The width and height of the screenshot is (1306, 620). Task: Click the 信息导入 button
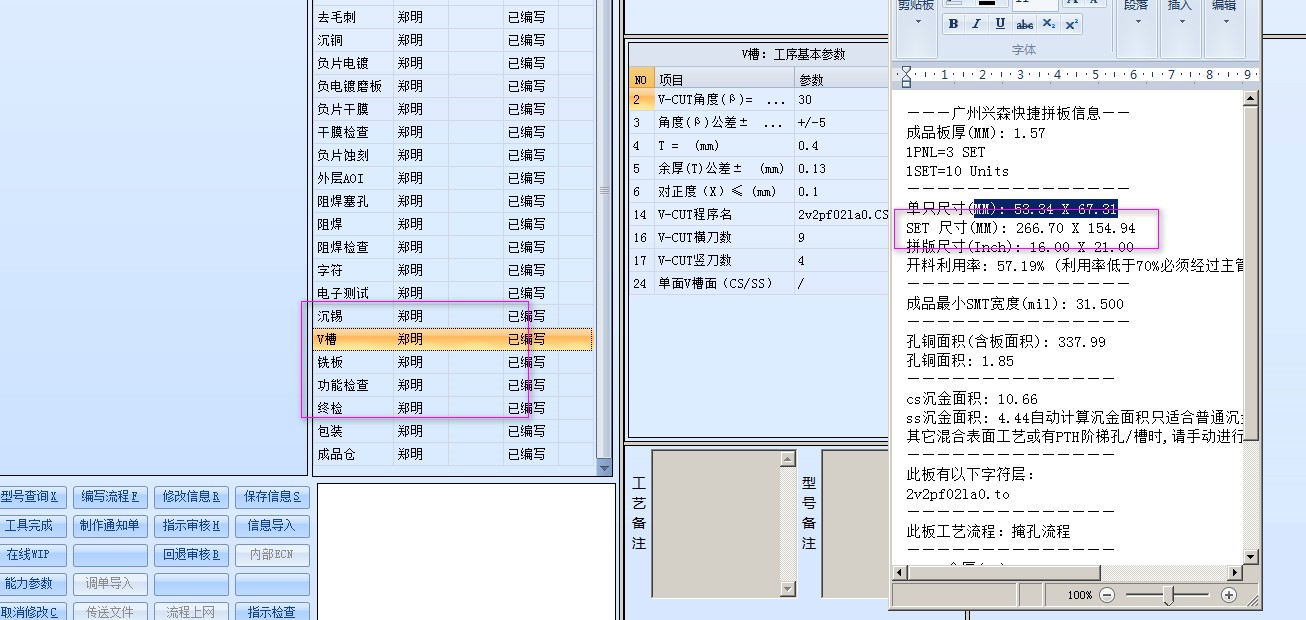click(x=272, y=526)
